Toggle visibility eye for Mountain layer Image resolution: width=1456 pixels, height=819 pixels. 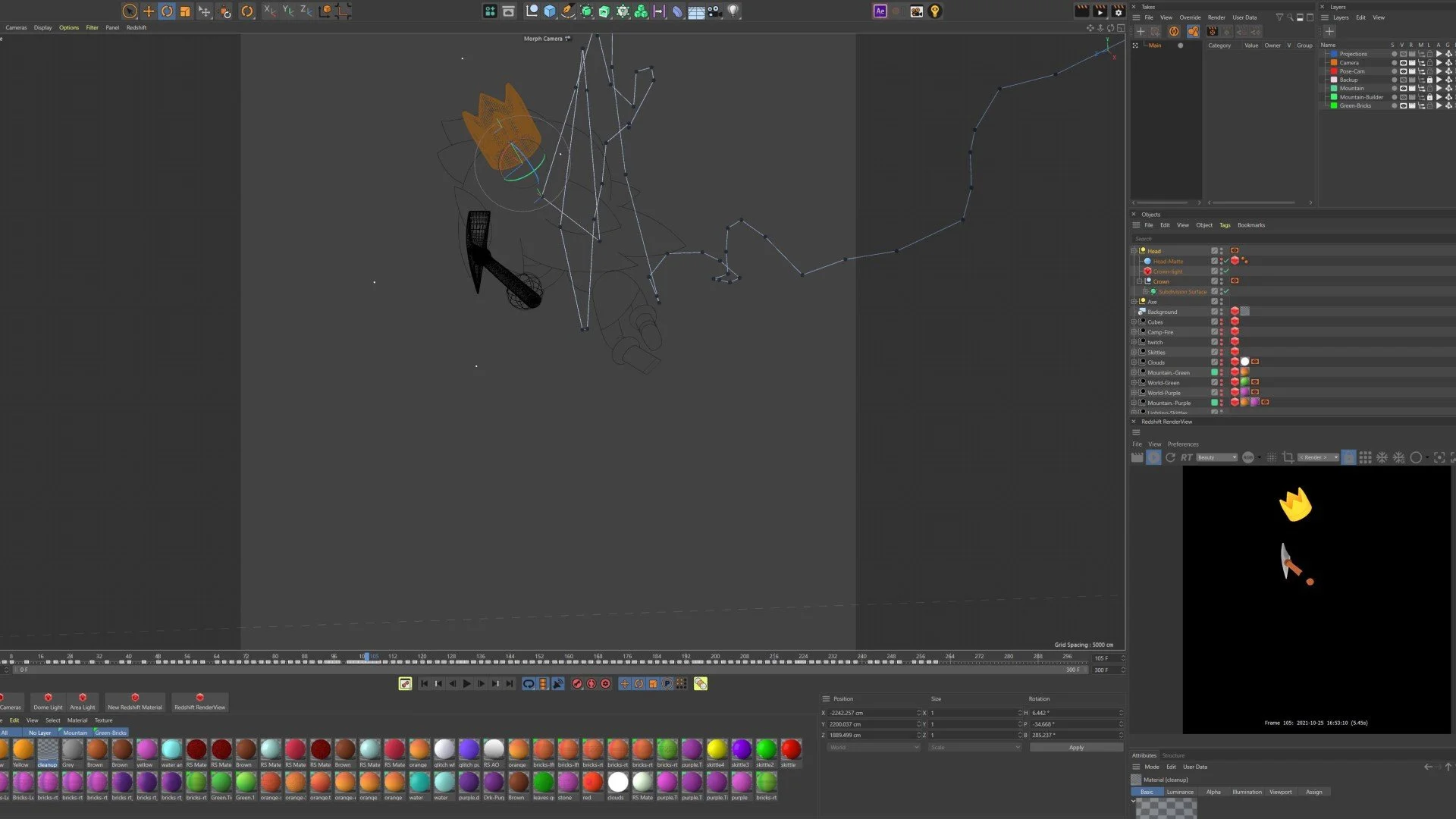pyautogui.click(x=1403, y=89)
